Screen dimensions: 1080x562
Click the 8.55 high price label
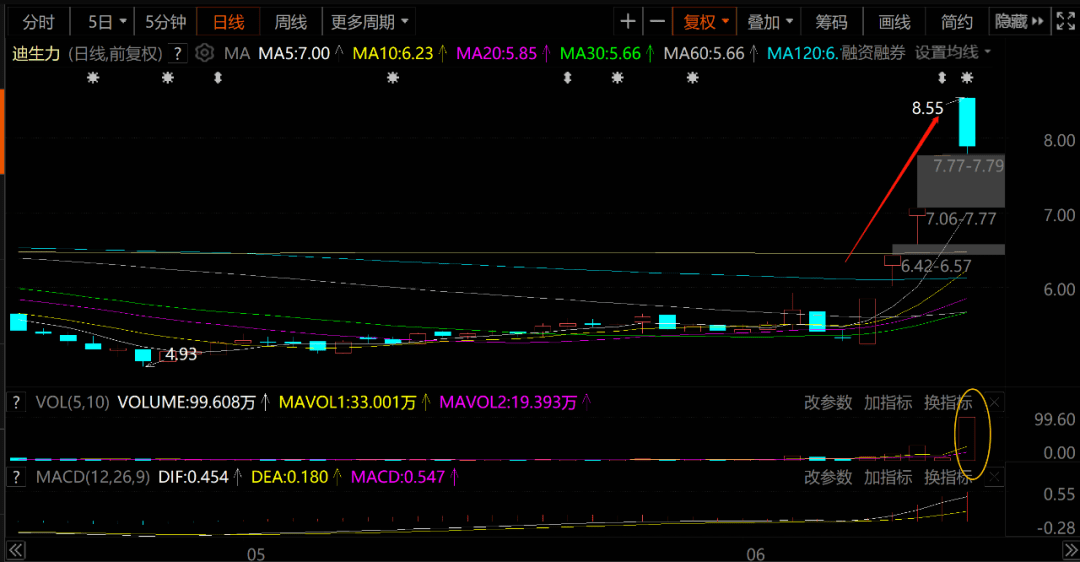tap(927, 108)
